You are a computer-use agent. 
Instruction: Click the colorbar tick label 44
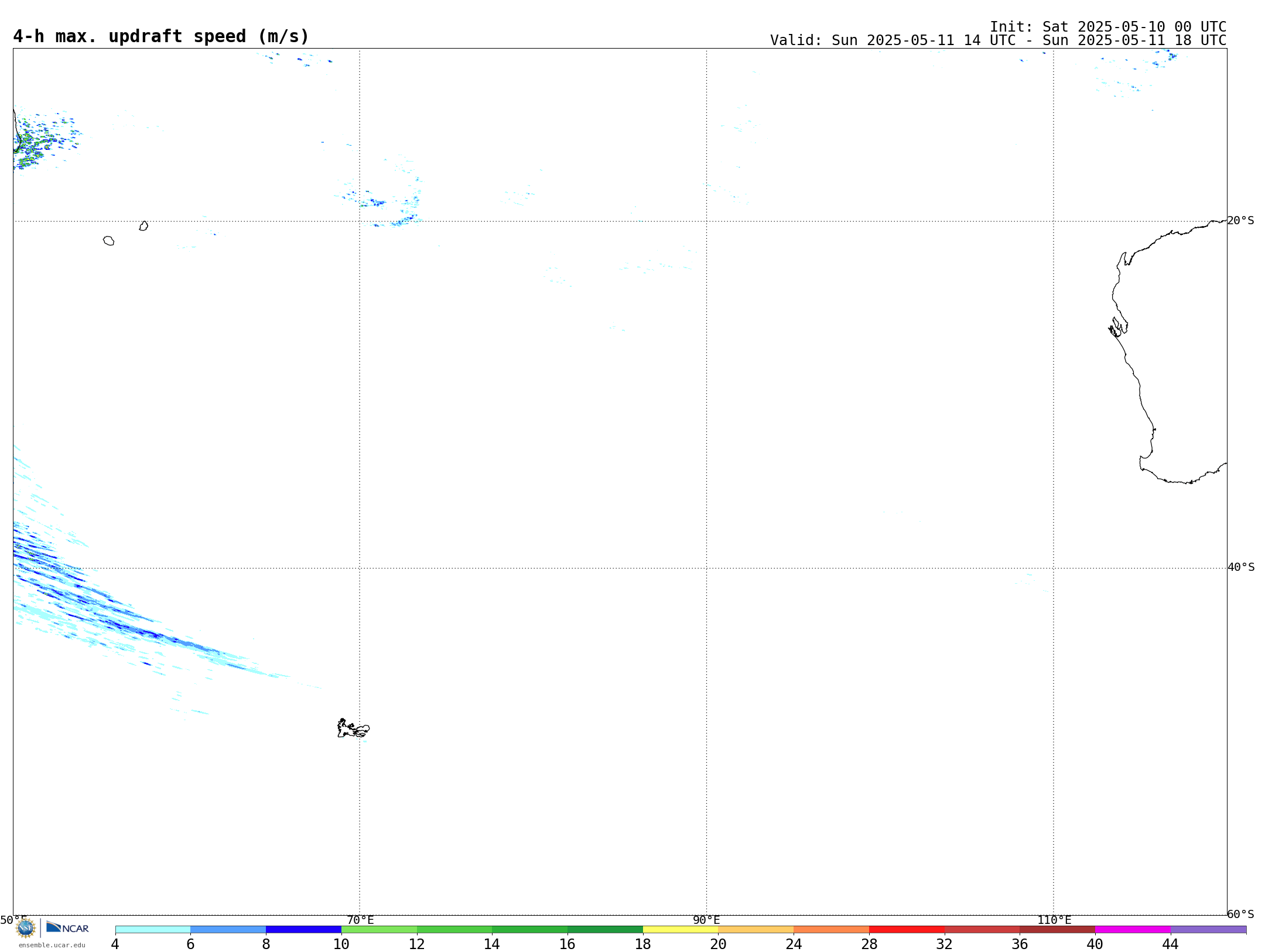(1170, 944)
